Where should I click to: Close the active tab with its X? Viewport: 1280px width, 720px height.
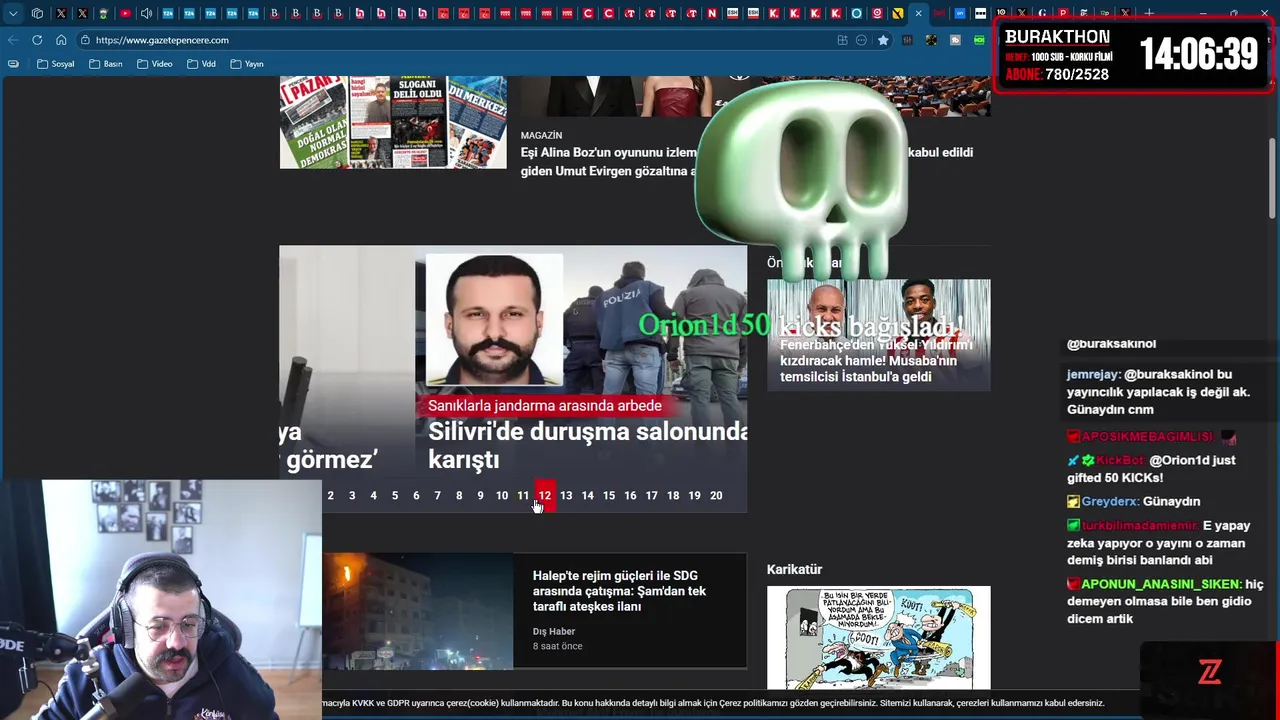[x=918, y=13]
